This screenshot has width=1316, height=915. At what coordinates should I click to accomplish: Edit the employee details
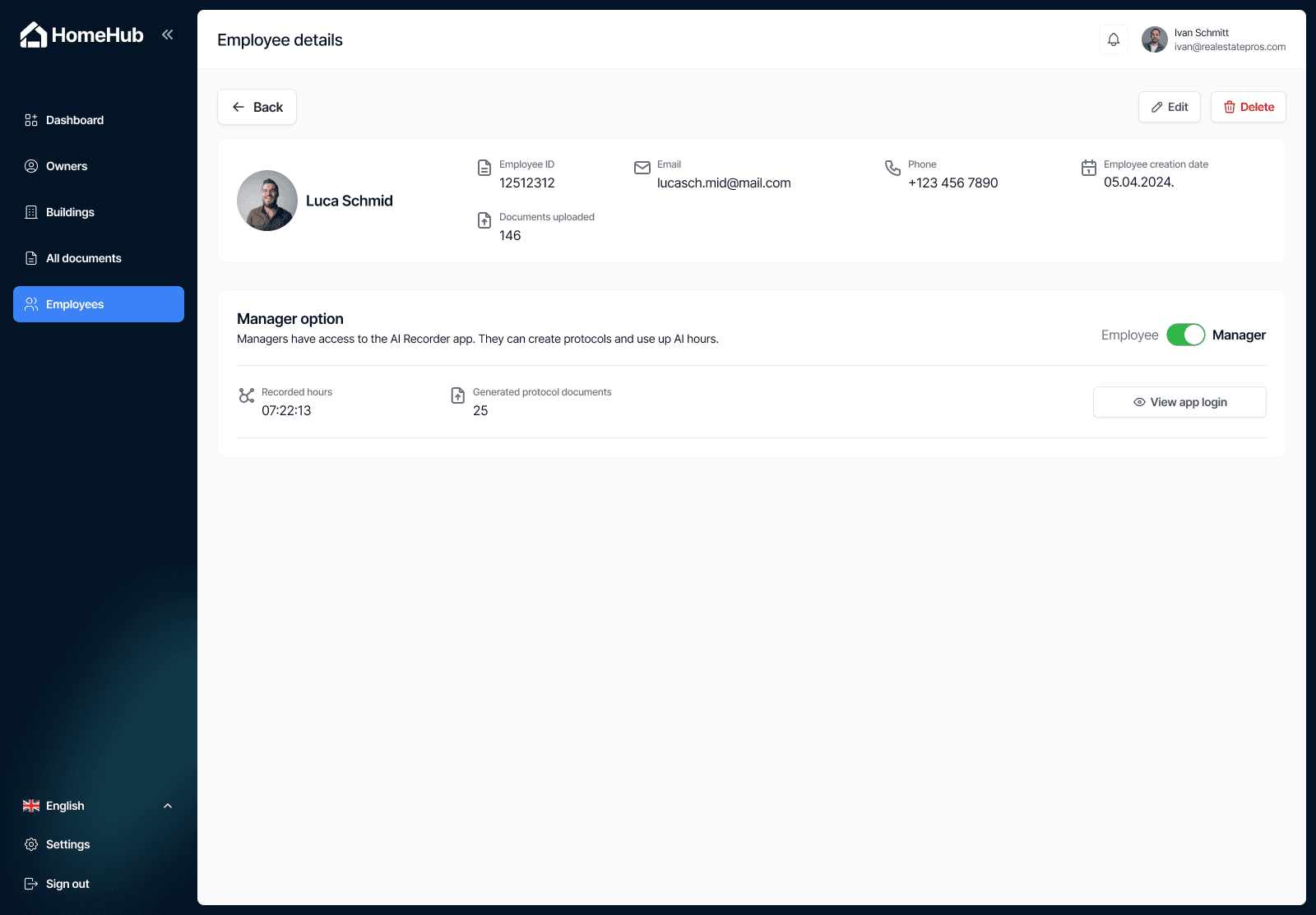point(1170,107)
